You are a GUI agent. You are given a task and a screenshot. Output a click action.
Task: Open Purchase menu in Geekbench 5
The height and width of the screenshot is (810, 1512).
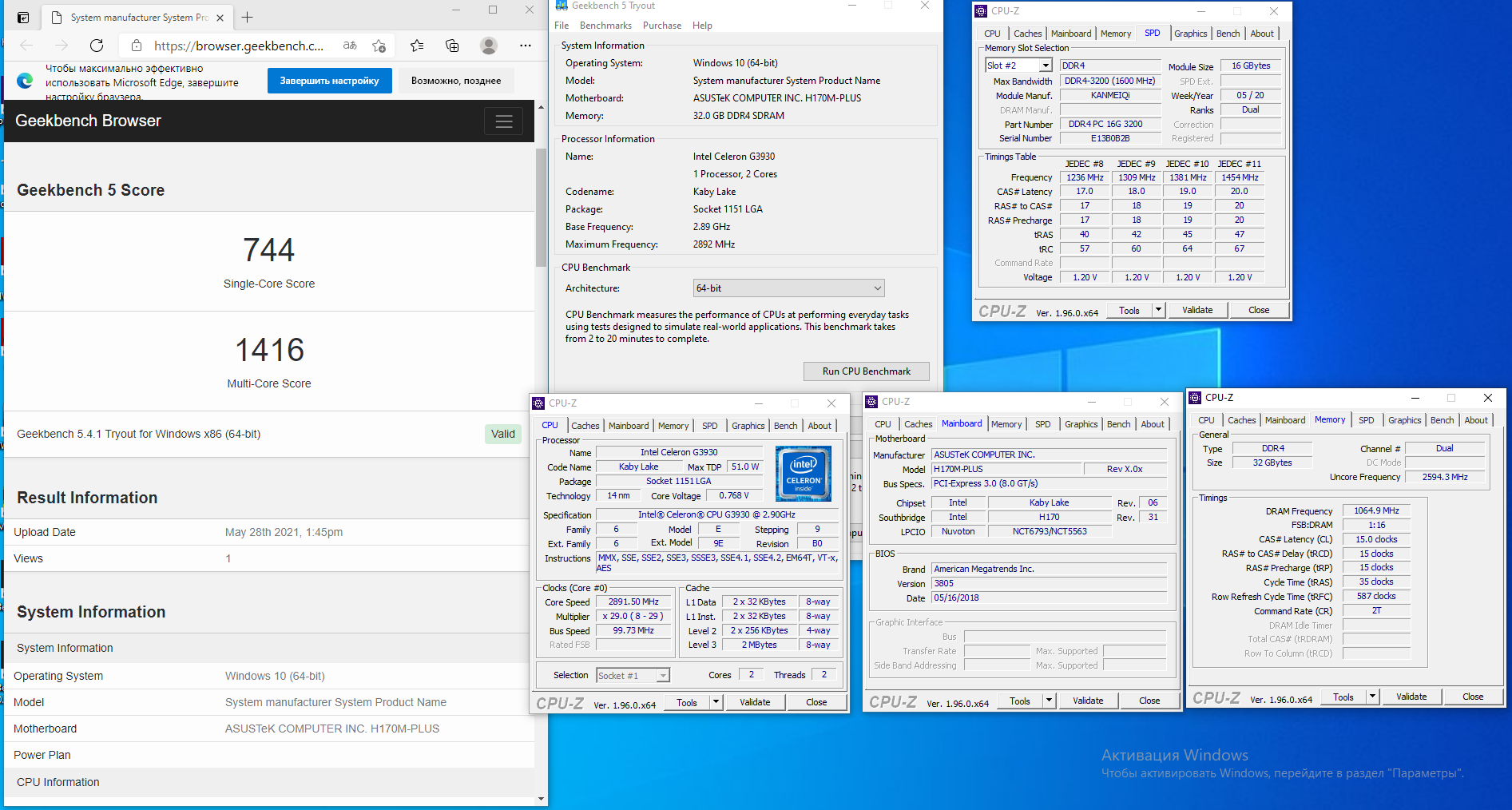pos(662,26)
